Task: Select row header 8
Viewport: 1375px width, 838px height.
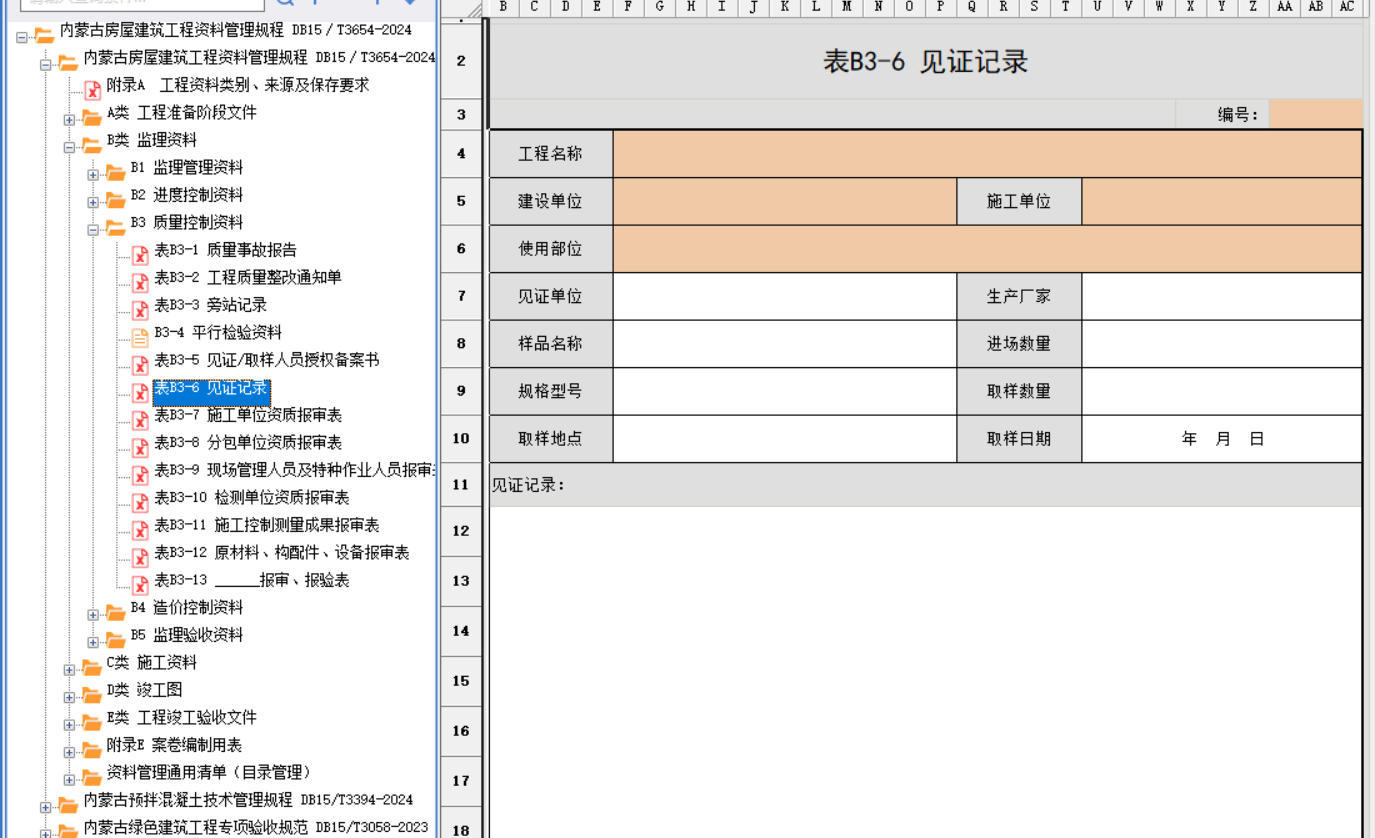Action: 461,344
